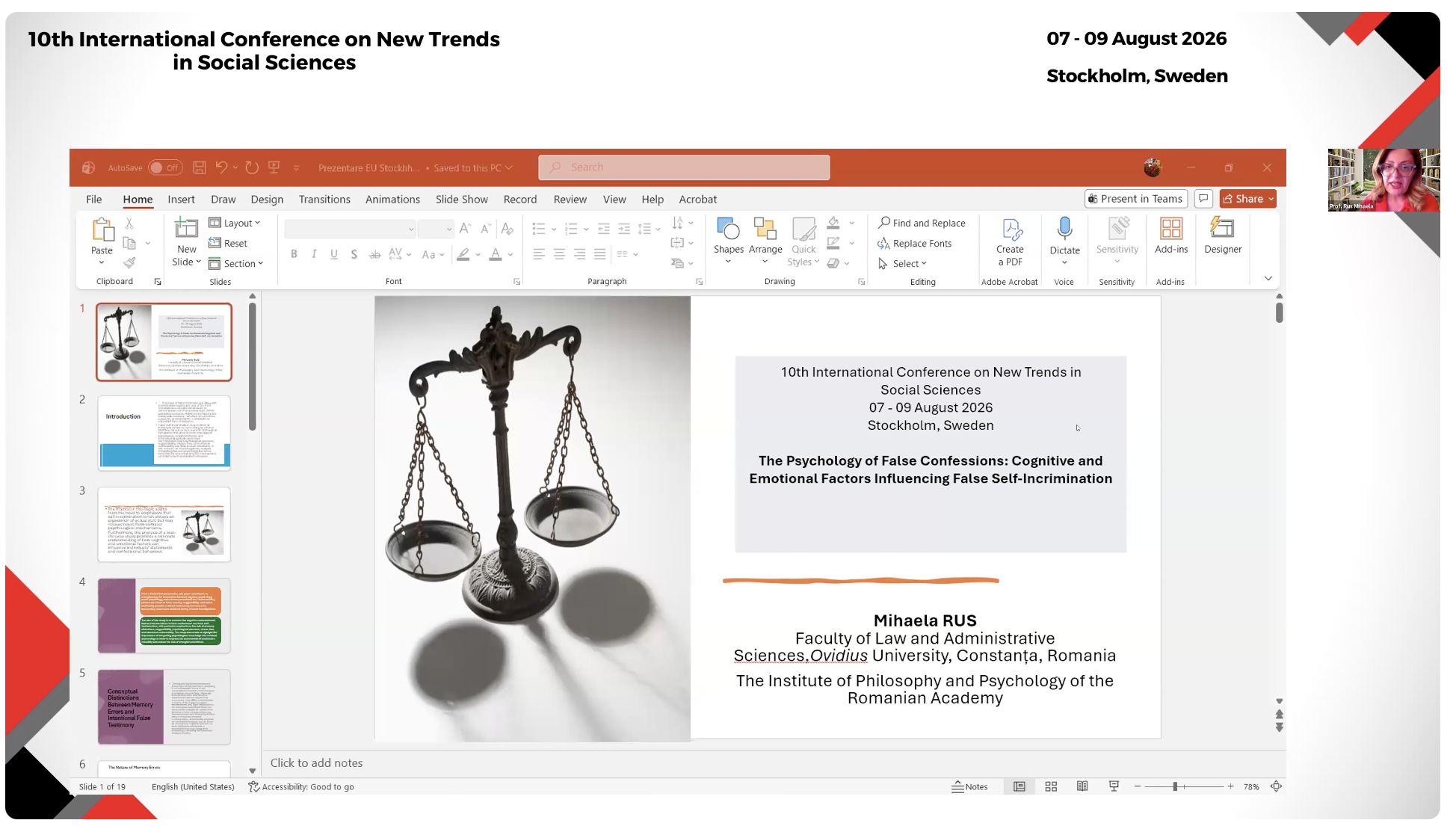Toggle the Notes pane from status bar
Viewport: 1456px width, 829px height.
pyautogui.click(x=969, y=786)
